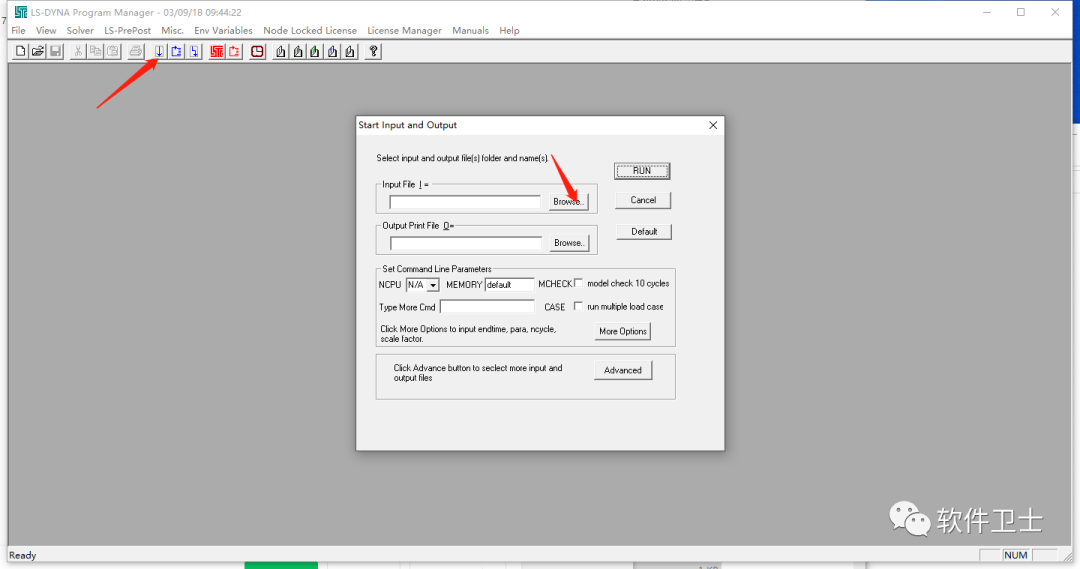This screenshot has height=569, width=1080.
Task: Click the blue down-arrow Start Input/Output icon
Action: point(159,51)
